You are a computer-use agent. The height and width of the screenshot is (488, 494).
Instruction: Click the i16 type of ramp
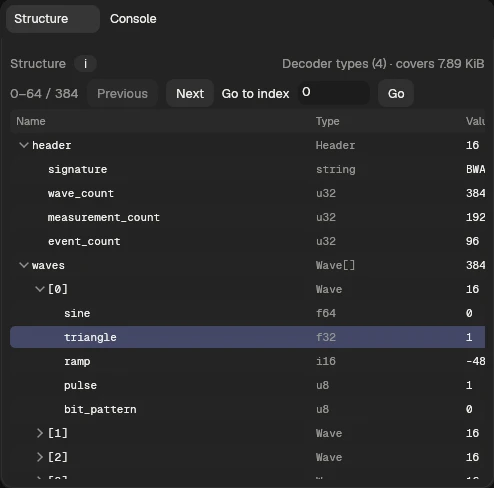pos(326,361)
